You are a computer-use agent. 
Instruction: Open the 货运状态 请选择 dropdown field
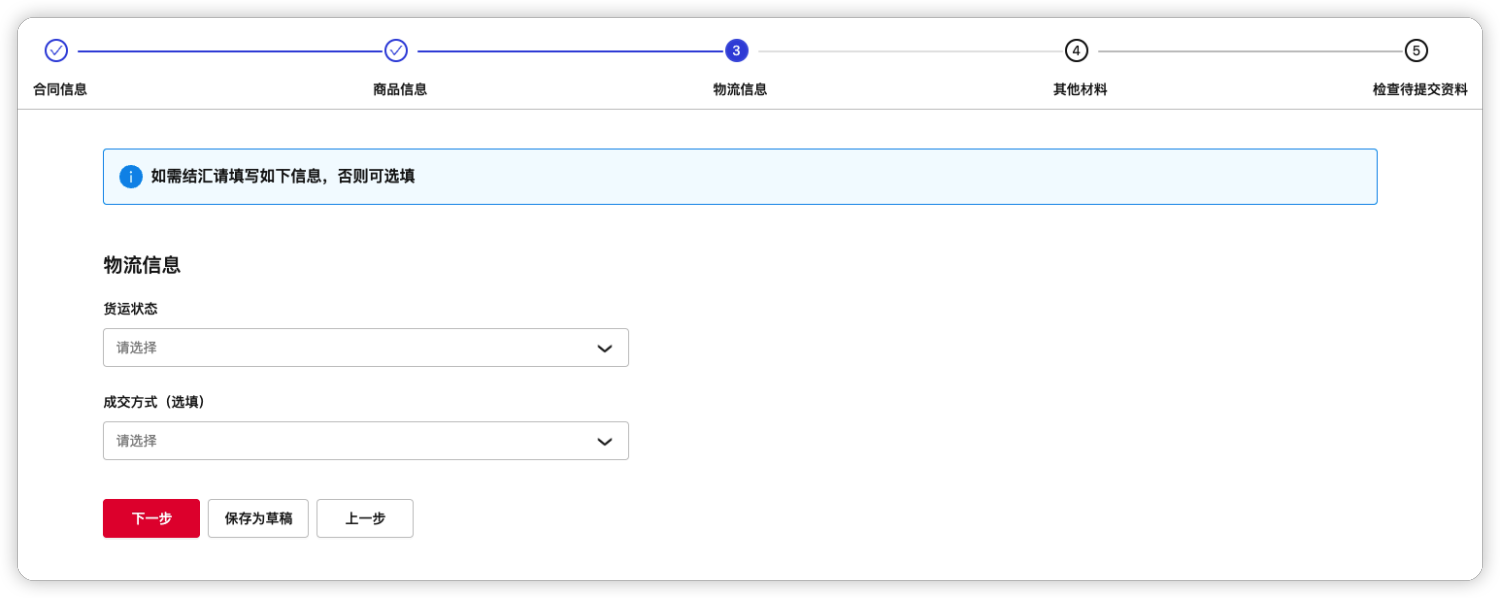[350, 348]
